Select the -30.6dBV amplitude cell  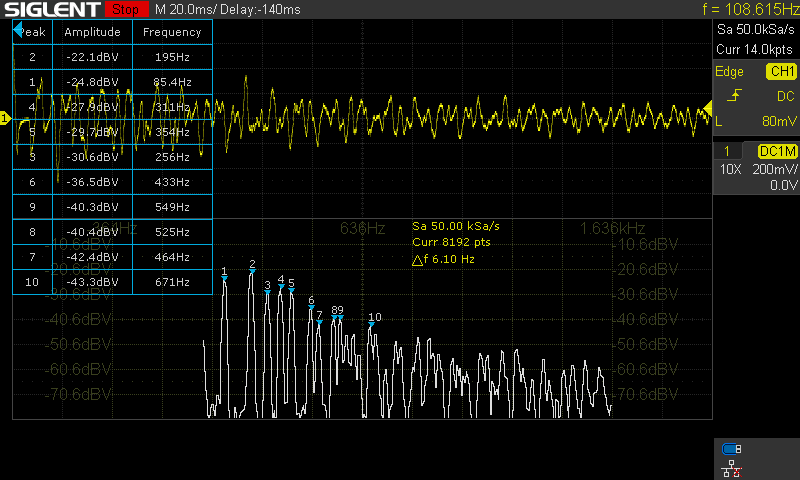92,157
